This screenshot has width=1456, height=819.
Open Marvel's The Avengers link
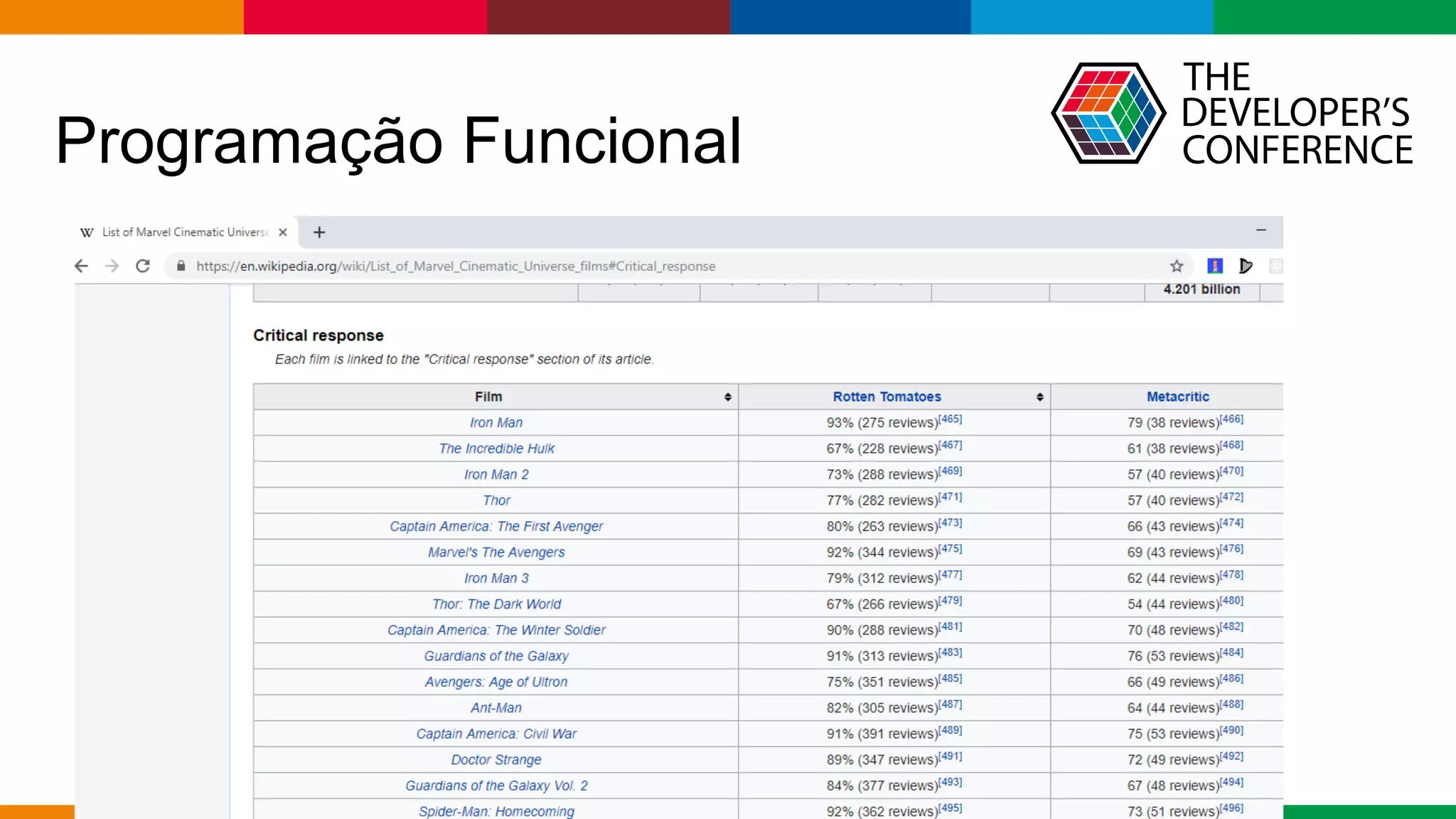(x=496, y=552)
